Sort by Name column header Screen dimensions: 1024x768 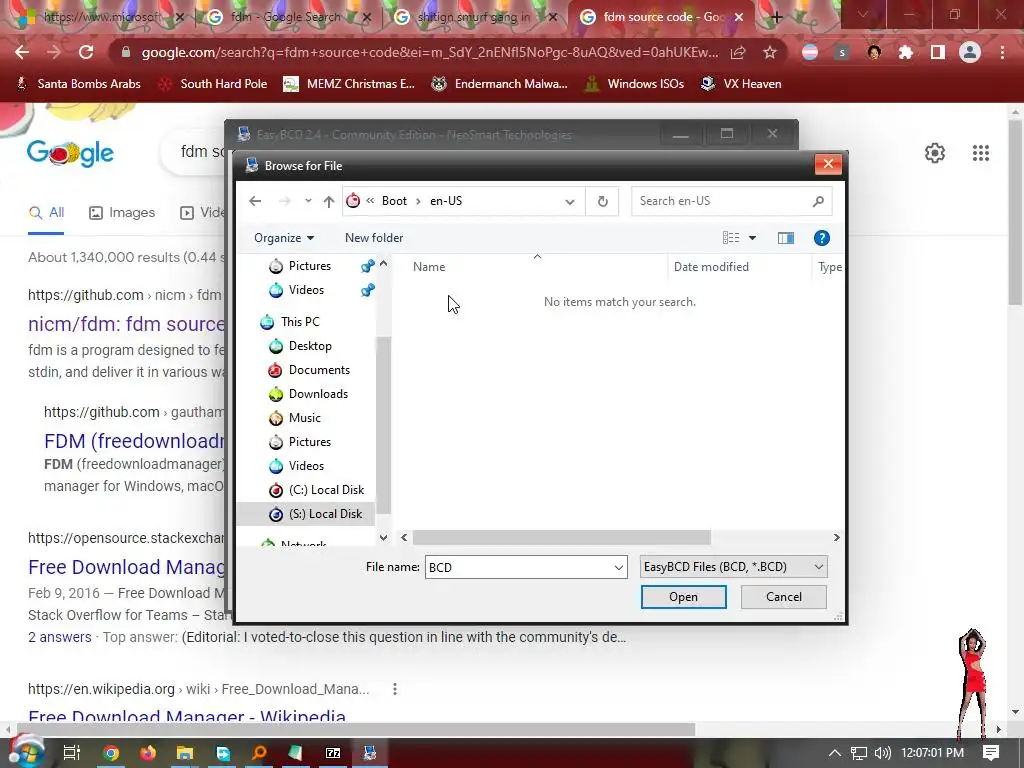(x=429, y=266)
